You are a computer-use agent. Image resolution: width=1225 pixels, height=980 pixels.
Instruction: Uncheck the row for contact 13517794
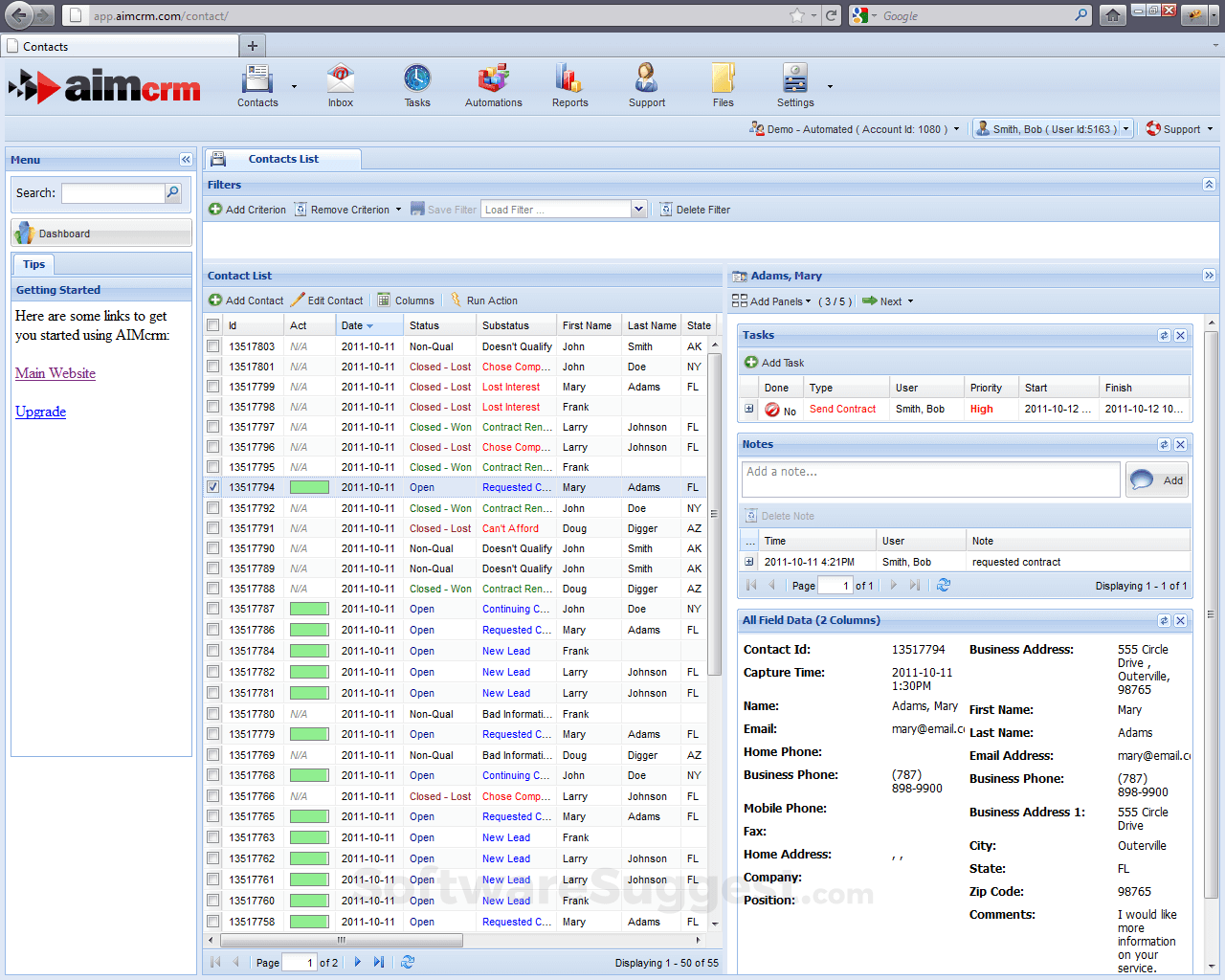(213, 487)
